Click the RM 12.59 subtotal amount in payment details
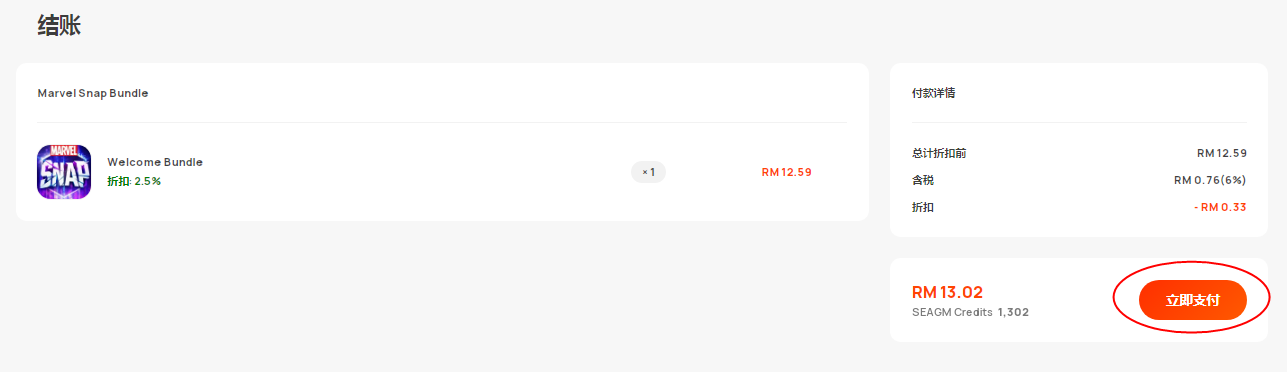The height and width of the screenshot is (372, 1287). (1222, 153)
